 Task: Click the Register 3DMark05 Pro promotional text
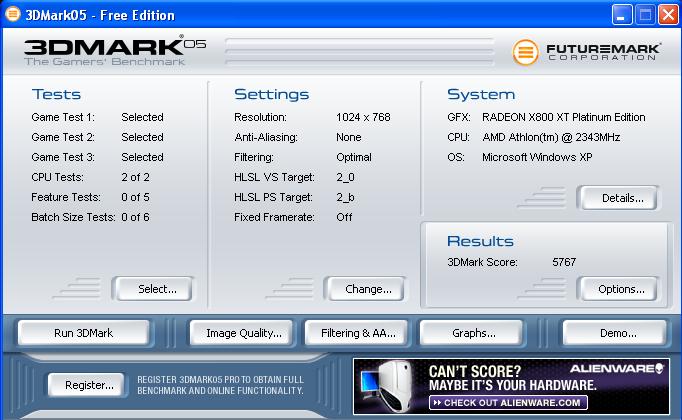(x=221, y=385)
